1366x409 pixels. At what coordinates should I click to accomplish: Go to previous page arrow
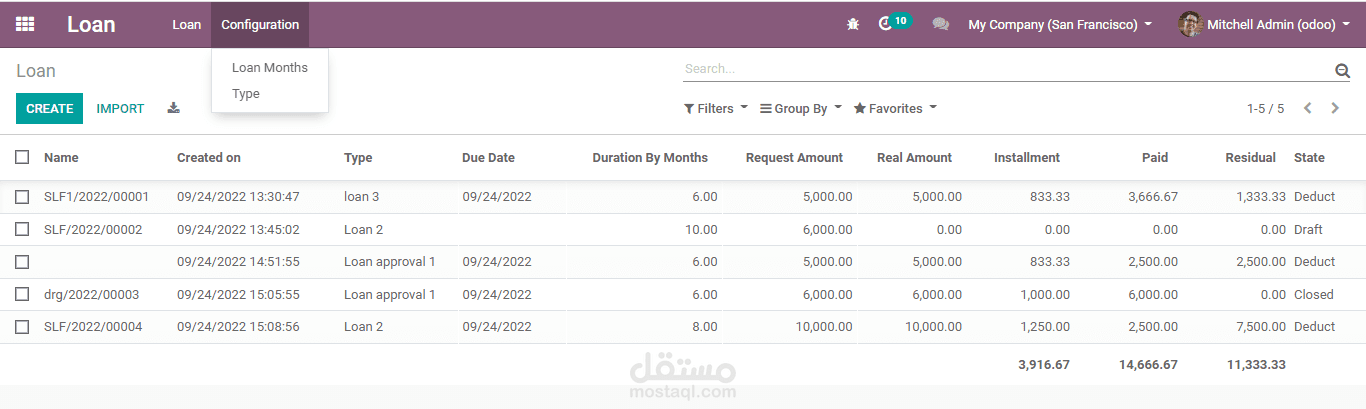pos(1307,108)
